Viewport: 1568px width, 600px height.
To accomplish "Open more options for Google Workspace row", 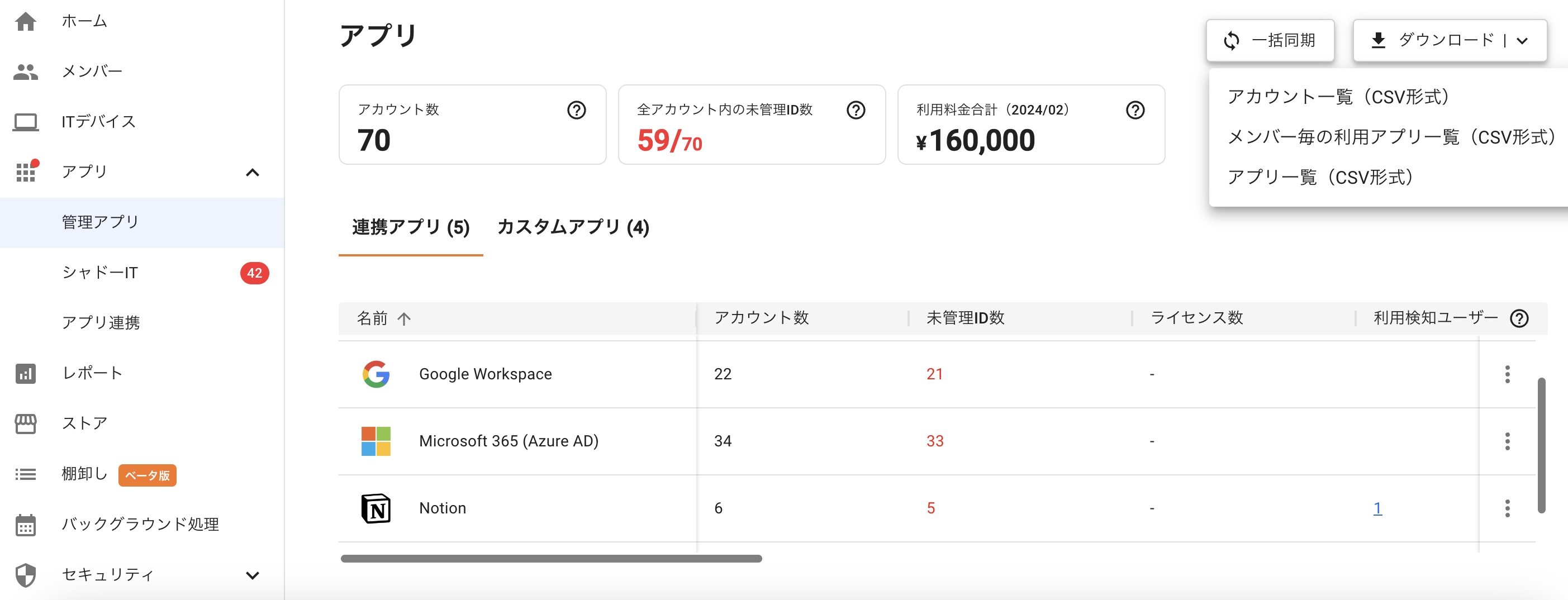I will [x=1507, y=374].
